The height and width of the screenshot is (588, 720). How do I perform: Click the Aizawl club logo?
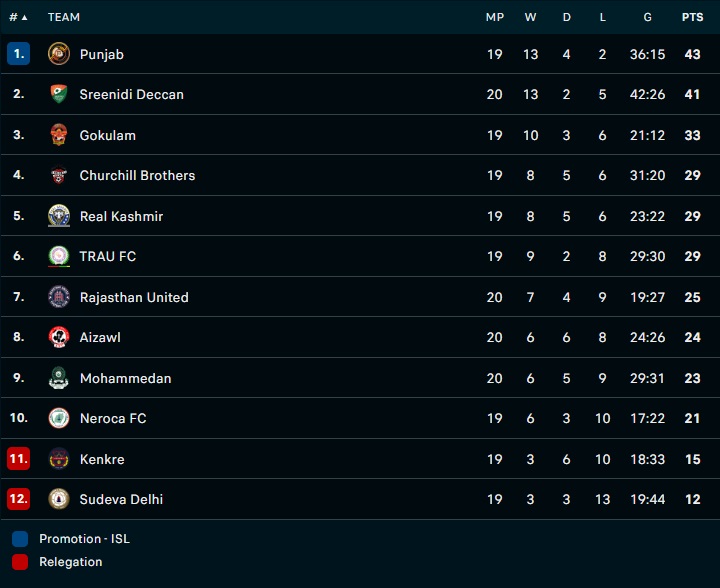pyautogui.click(x=59, y=337)
